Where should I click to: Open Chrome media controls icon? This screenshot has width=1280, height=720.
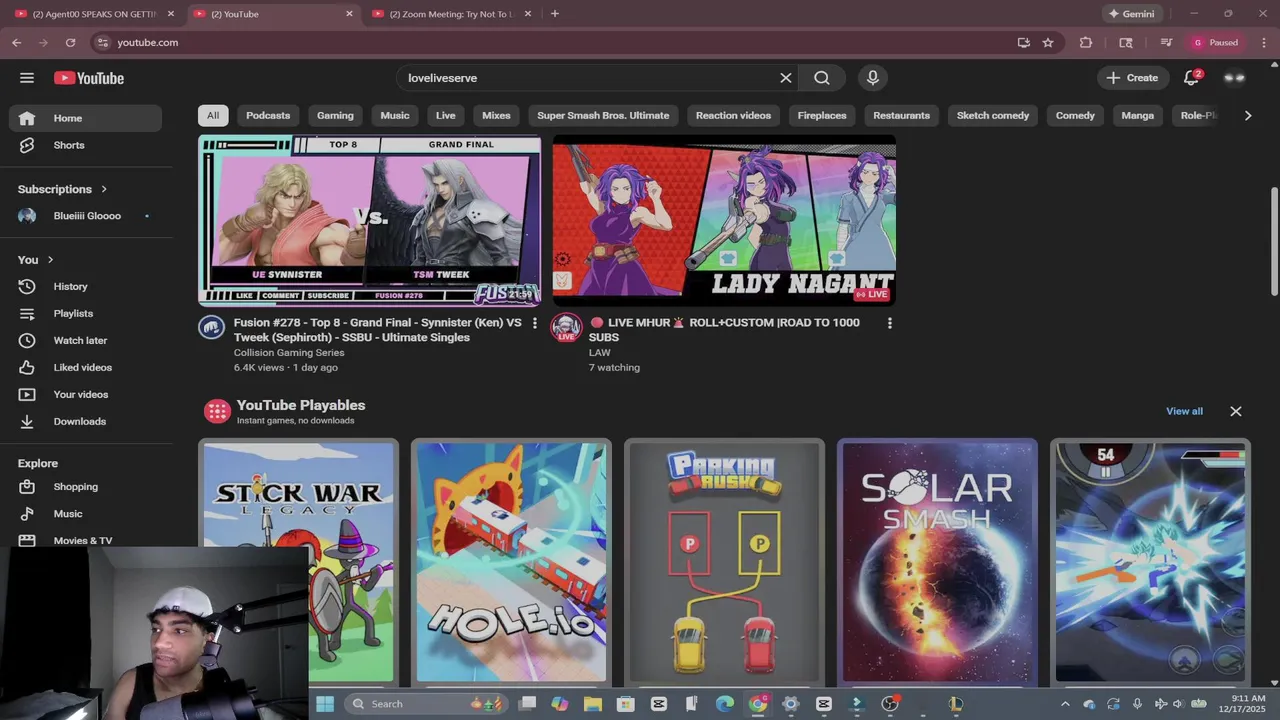pyautogui.click(x=1166, y=43)
